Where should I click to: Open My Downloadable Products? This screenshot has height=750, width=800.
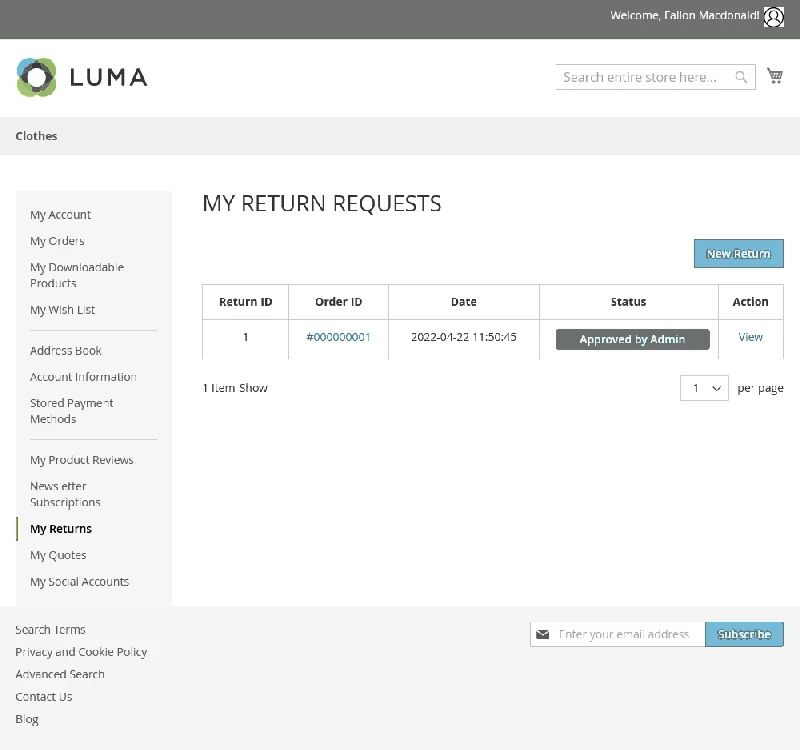pyautogui.click(x=77, y=275)
